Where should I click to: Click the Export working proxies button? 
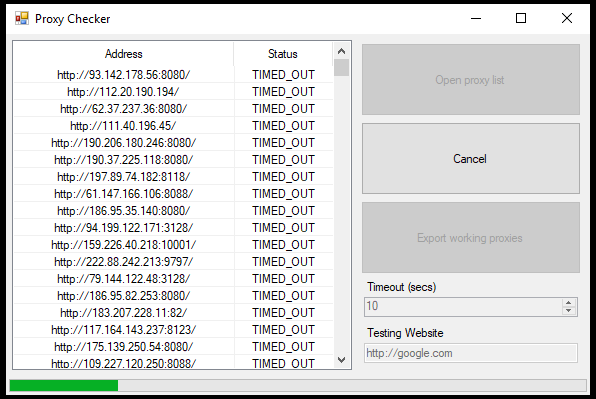pos(471,238)
